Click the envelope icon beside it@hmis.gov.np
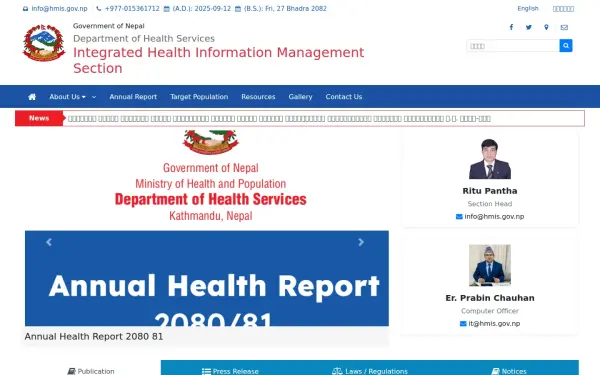 463,324
